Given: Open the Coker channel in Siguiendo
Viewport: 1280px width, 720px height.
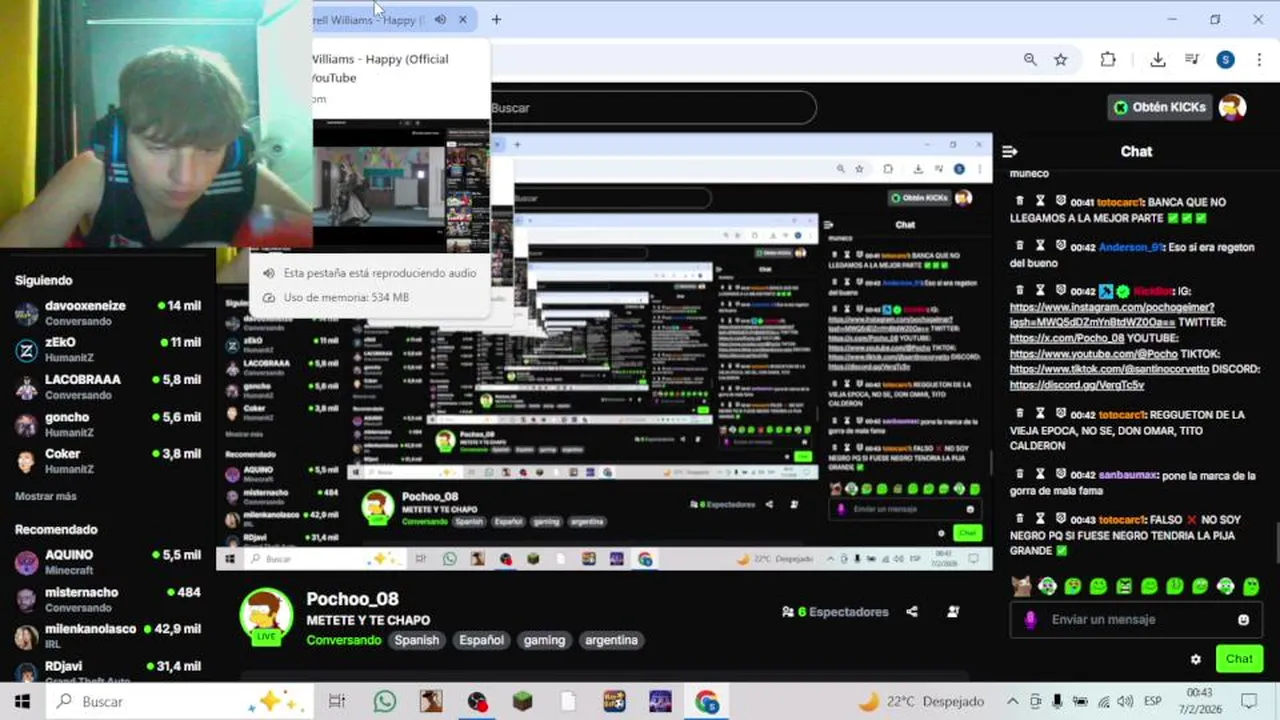Looking at the screenshot, I should coord(108,461).
